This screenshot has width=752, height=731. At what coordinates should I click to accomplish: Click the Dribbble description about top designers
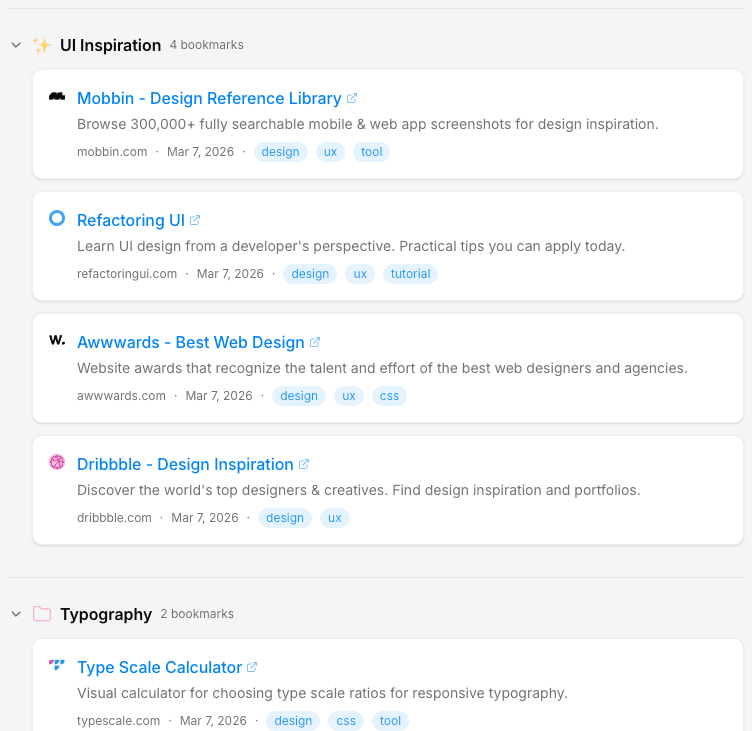click(359, 490)
